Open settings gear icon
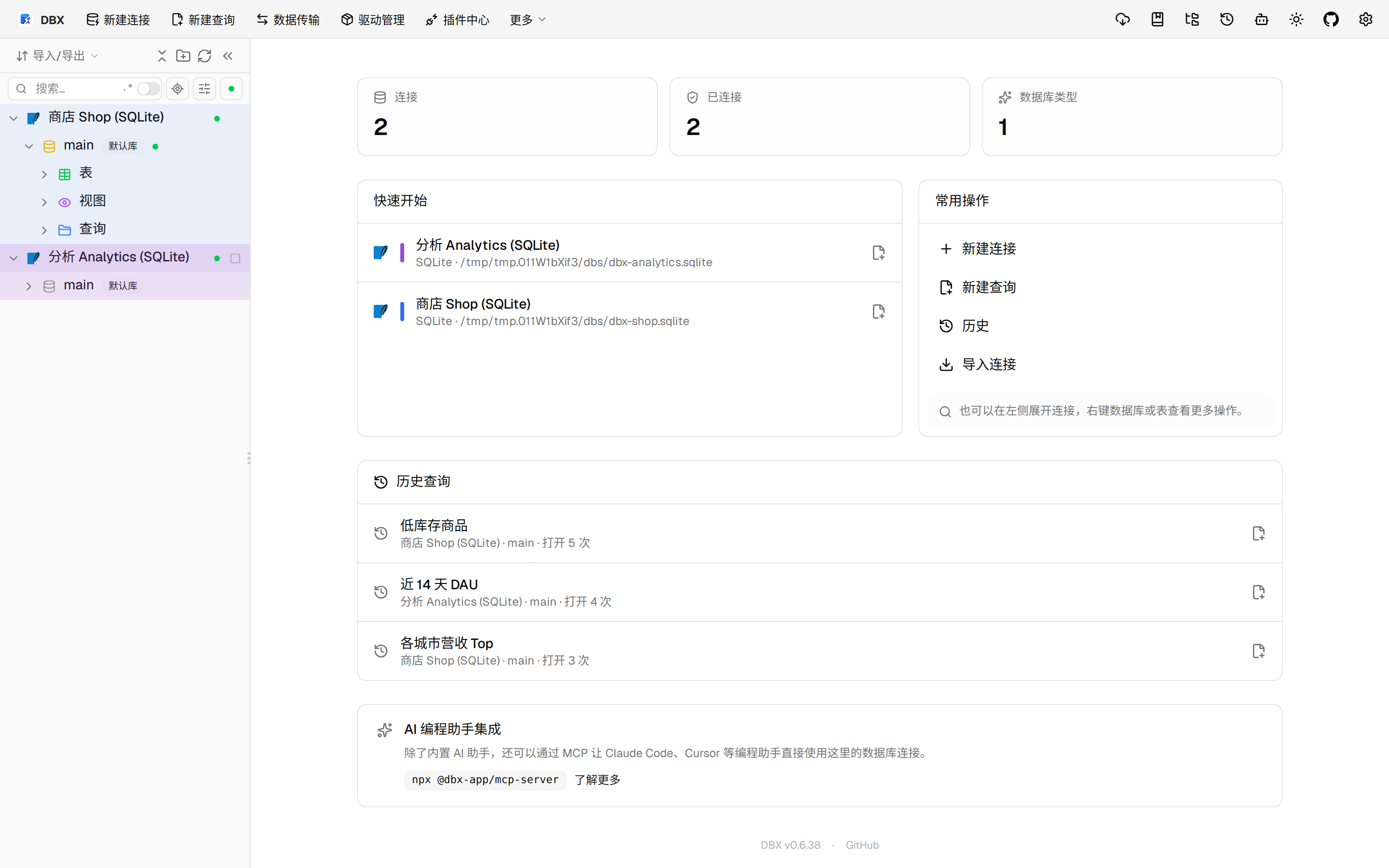The width and height of the screenshot is (1389, 868). coord(1365,19)
